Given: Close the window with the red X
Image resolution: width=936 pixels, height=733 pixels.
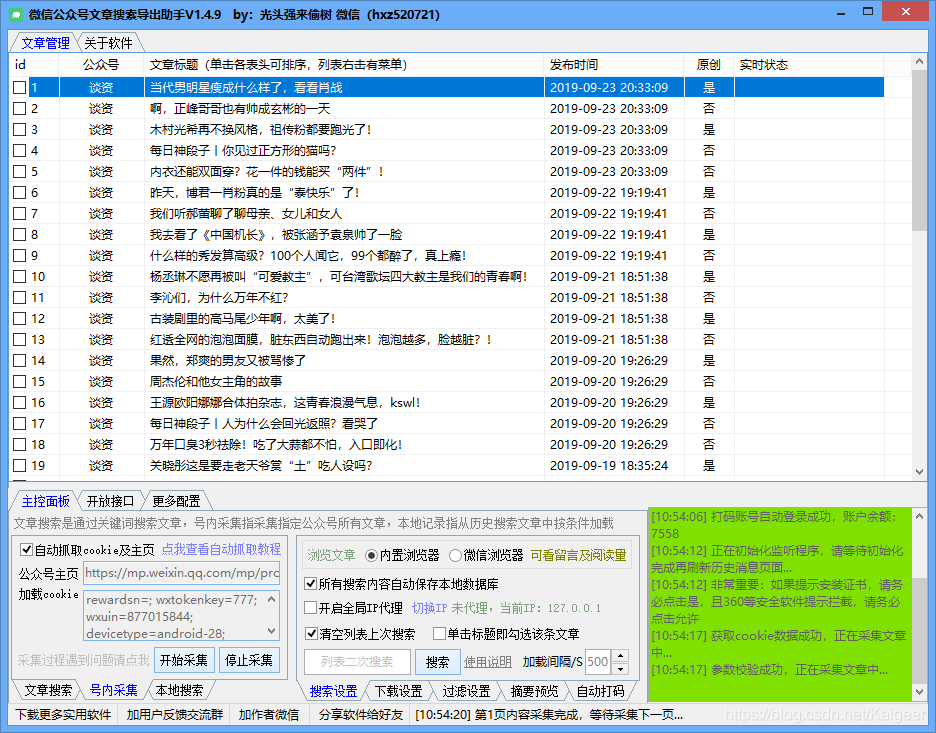Looking at the screenshot, I should (905, 12).
